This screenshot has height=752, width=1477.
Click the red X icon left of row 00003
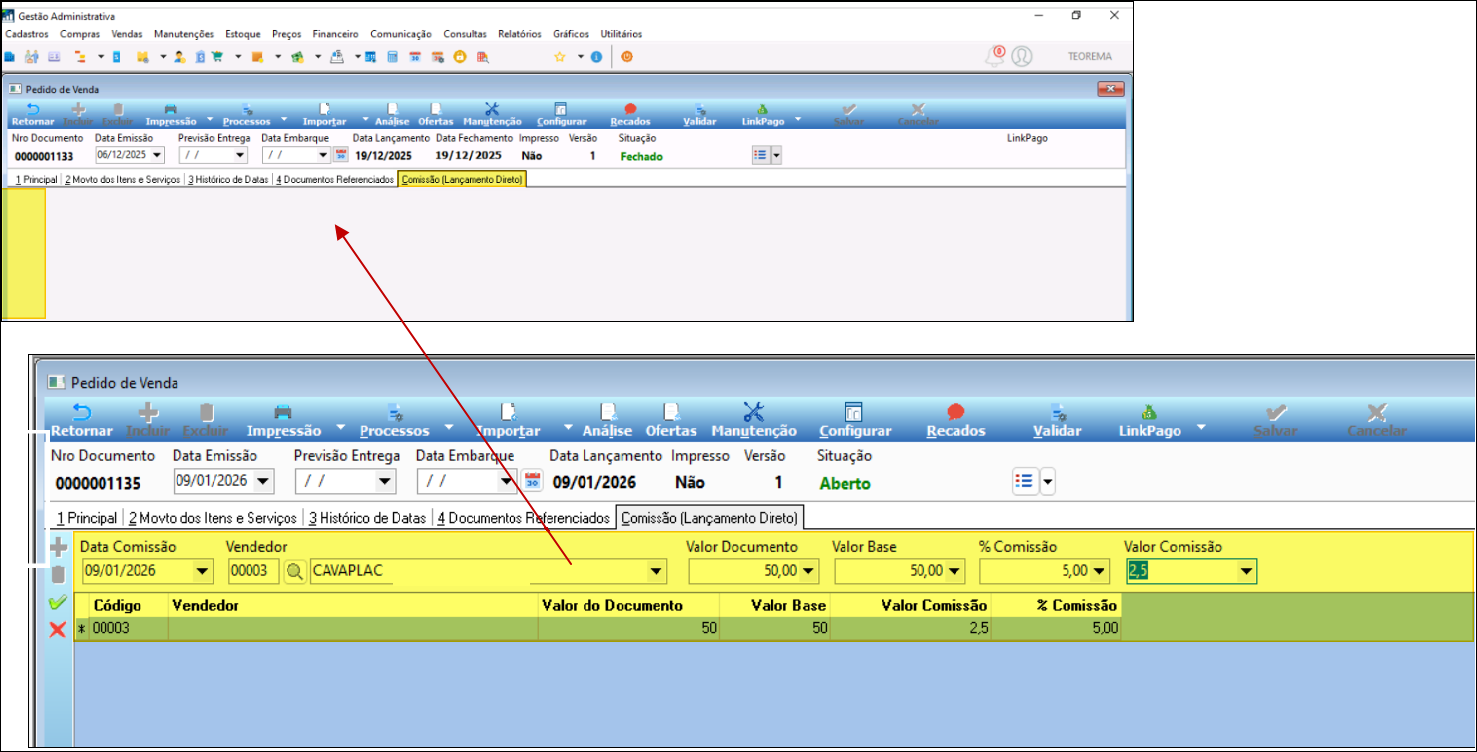[58, 629]
